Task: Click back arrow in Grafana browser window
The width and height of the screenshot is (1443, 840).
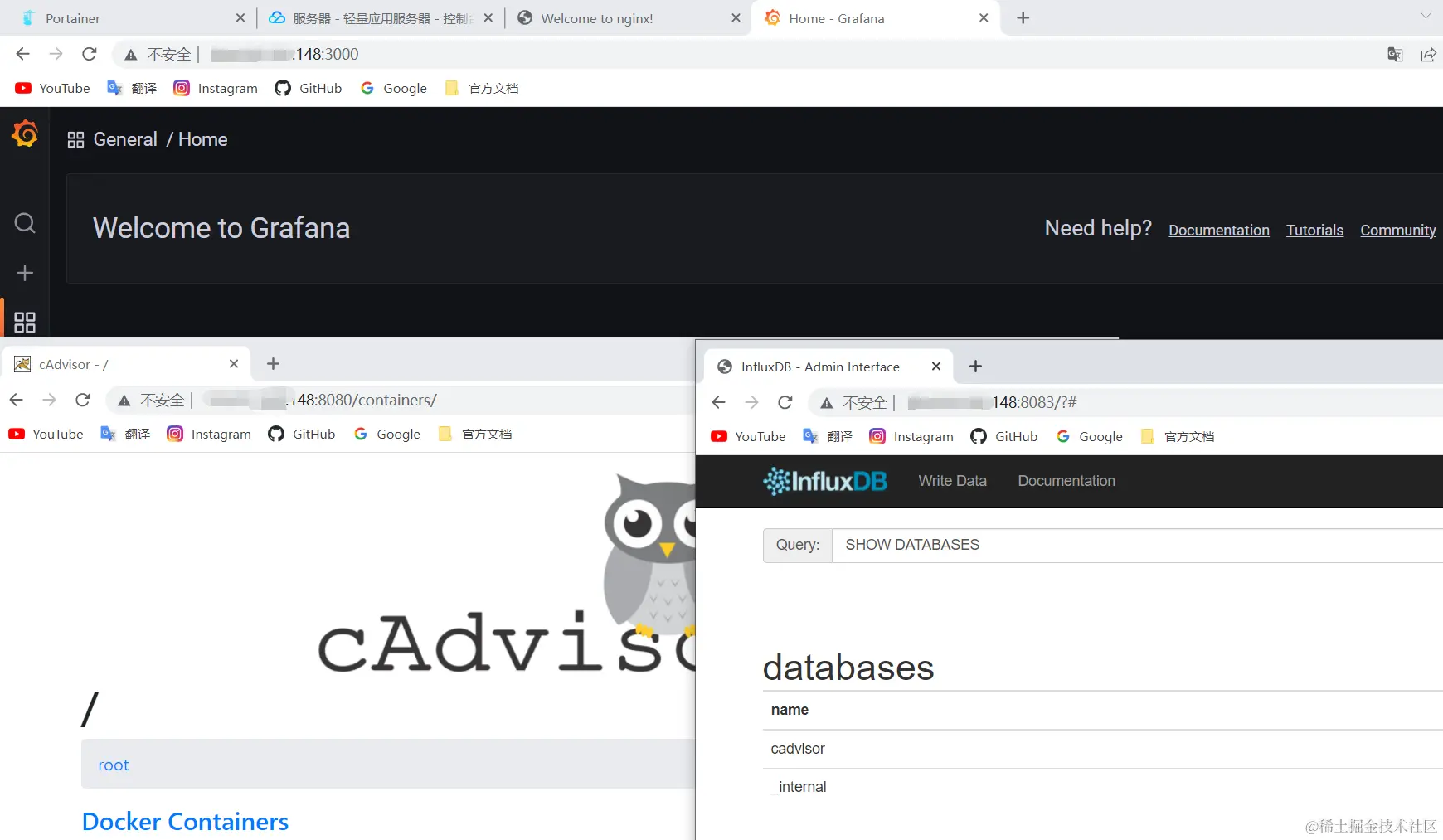Action: [22, 54]
